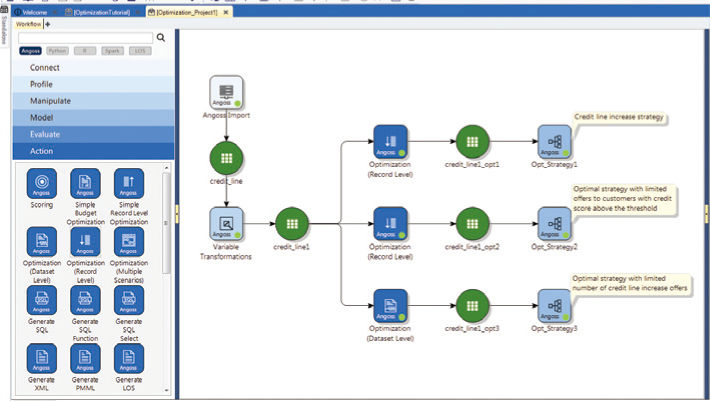Select the Generate LOS icon
Viewport: 710px width, 401px height.
tap(129, 358)
